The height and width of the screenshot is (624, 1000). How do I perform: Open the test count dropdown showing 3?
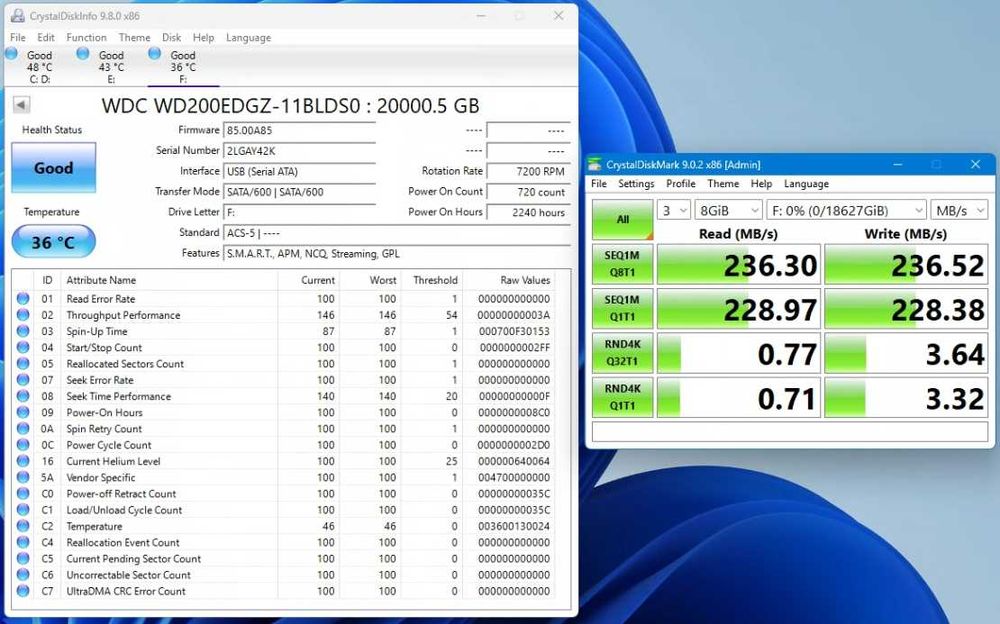tap(673, 211)
